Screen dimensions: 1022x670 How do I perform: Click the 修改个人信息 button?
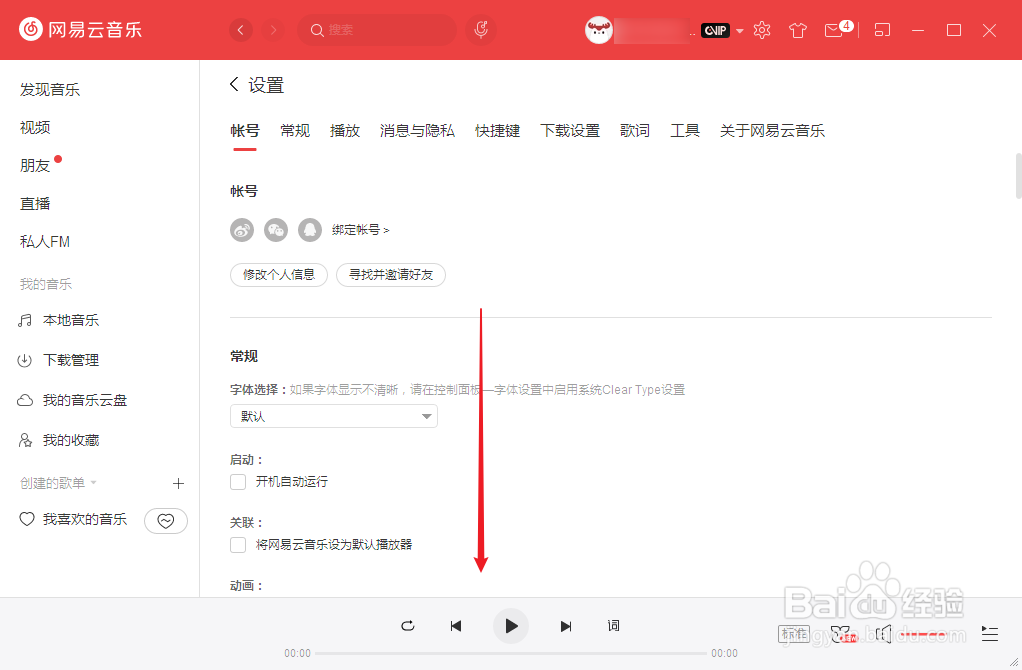[279, 275]
